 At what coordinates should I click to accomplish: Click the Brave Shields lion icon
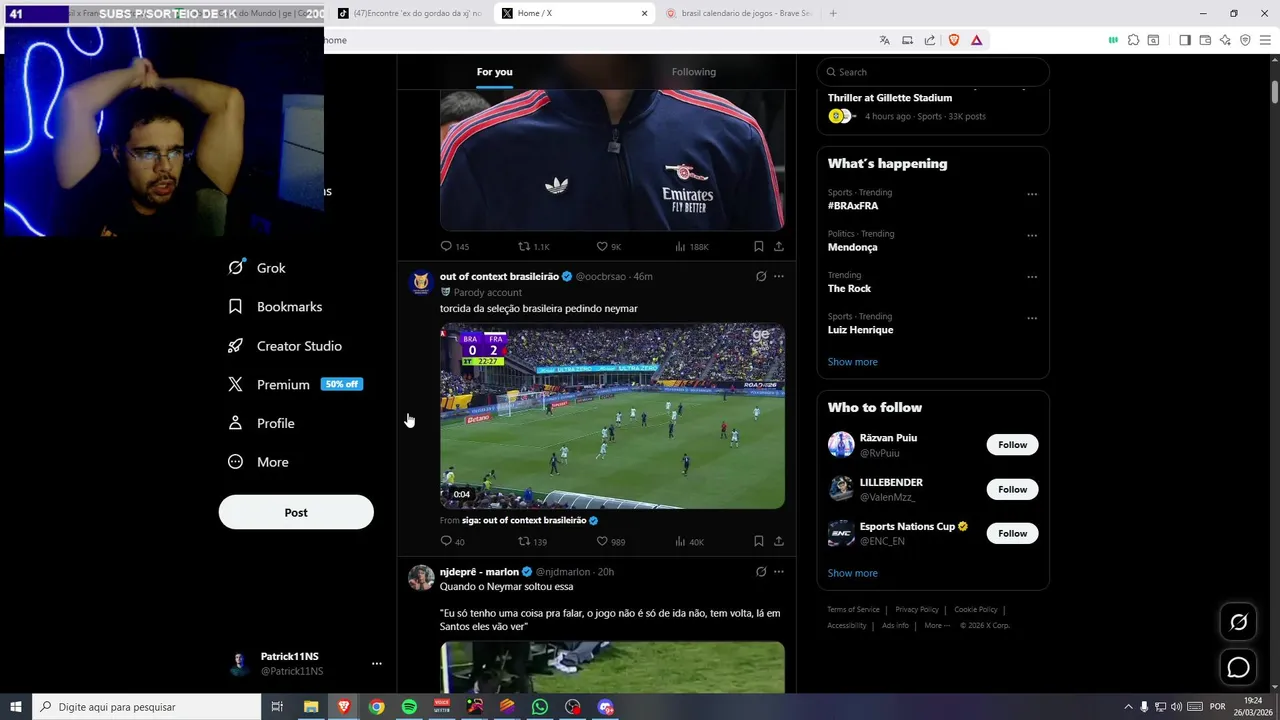click(x=954, y=40)
